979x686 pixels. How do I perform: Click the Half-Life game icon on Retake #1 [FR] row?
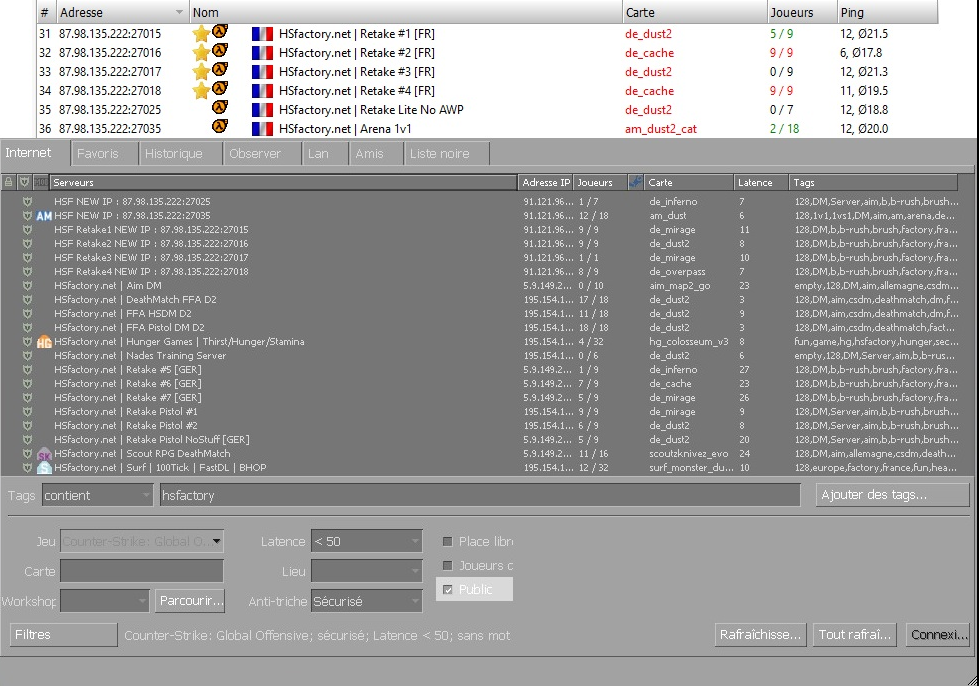point(220,31)
